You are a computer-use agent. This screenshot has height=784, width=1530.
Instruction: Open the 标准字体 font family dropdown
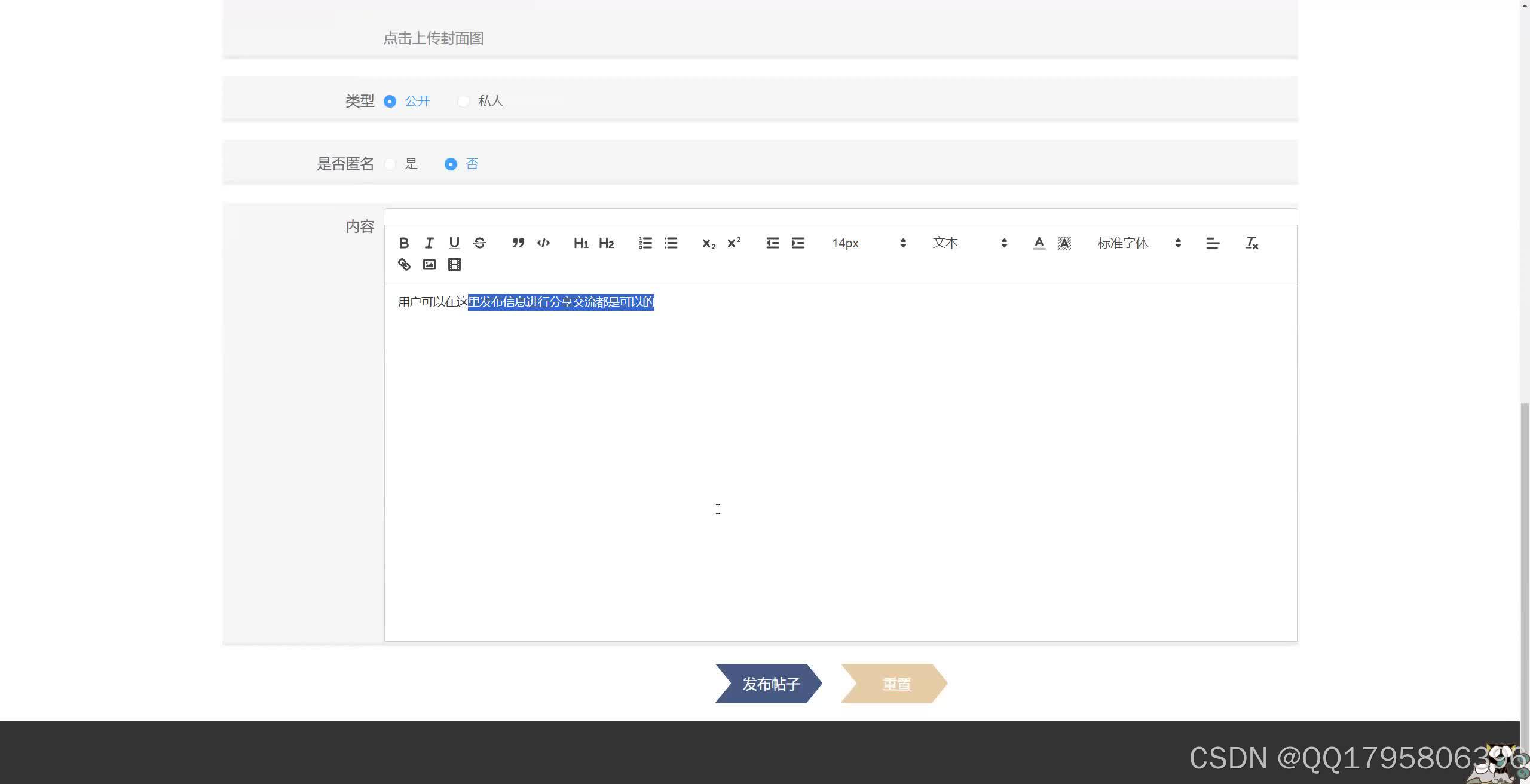1139,243
